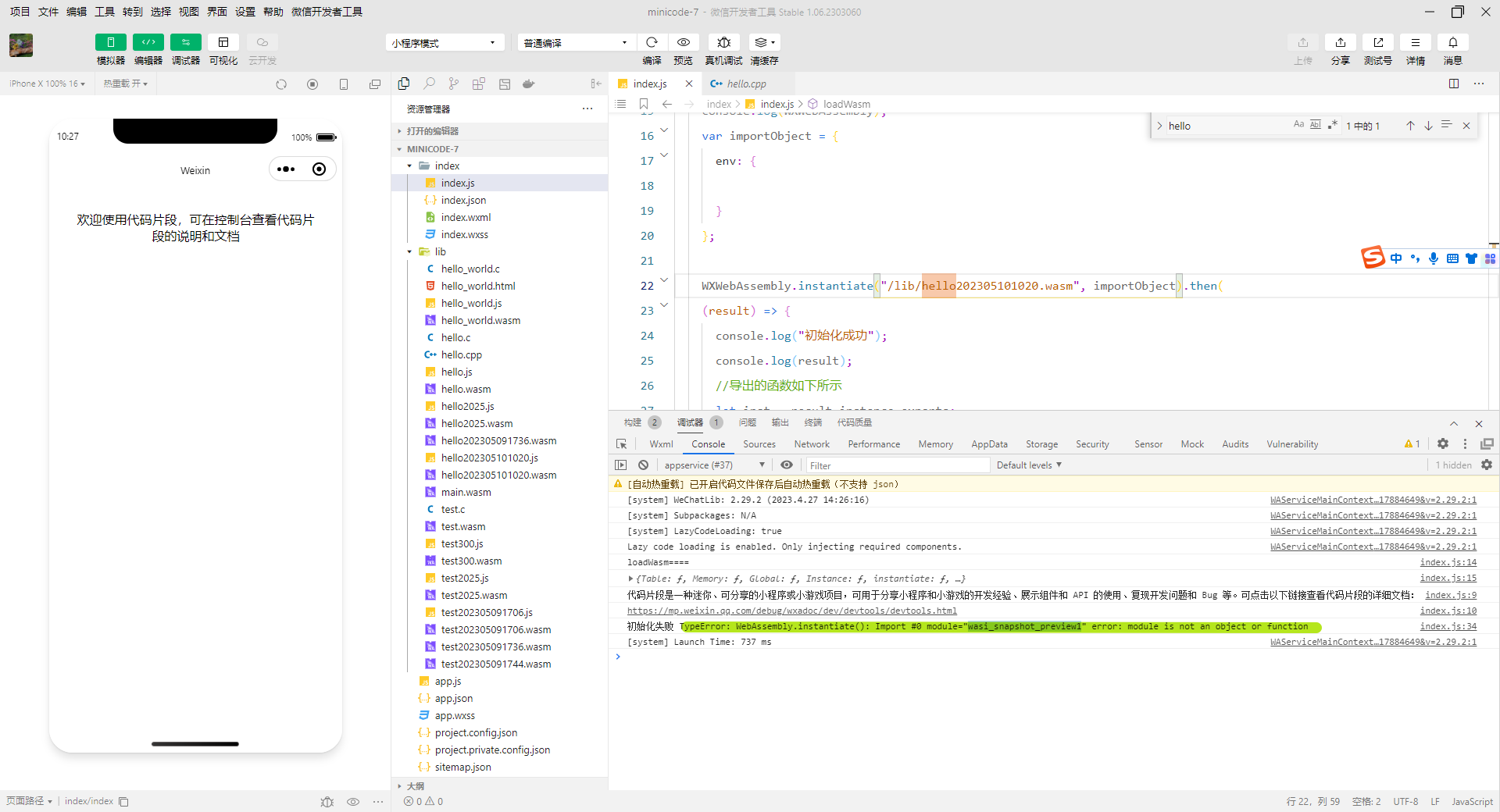Screen dimensions: 1500x812
Task: Switch to the Network tab
Action: 811,444
